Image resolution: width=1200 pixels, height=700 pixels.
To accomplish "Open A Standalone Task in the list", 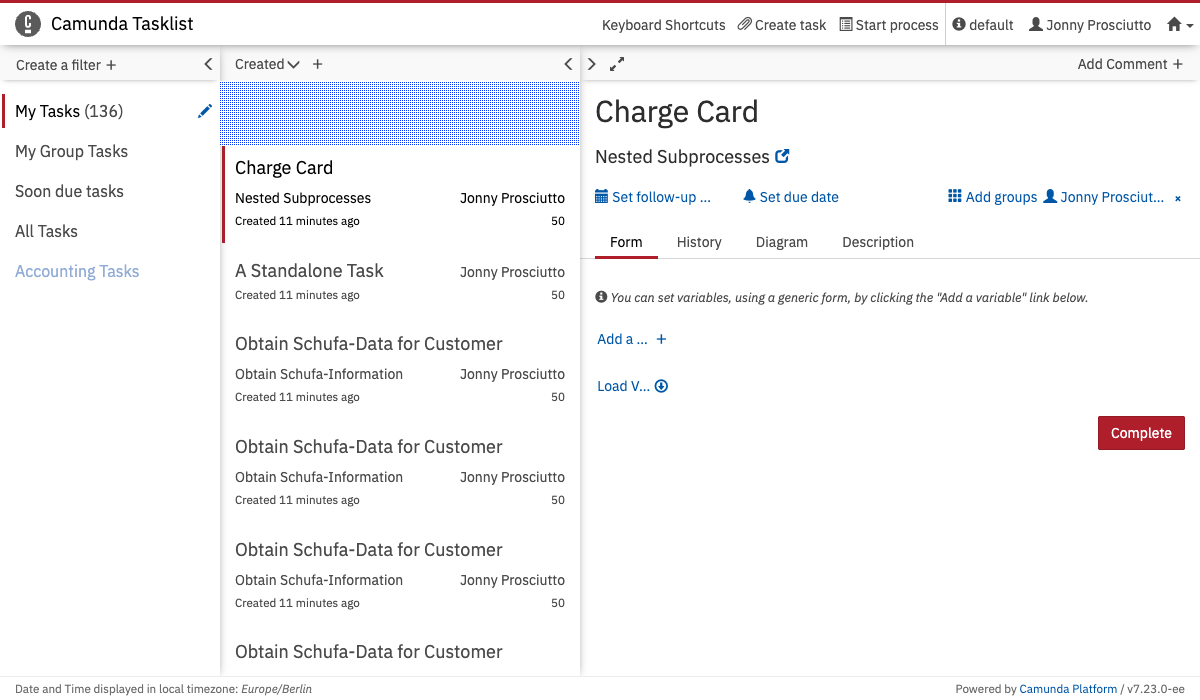I will click(x=309, y=271).
